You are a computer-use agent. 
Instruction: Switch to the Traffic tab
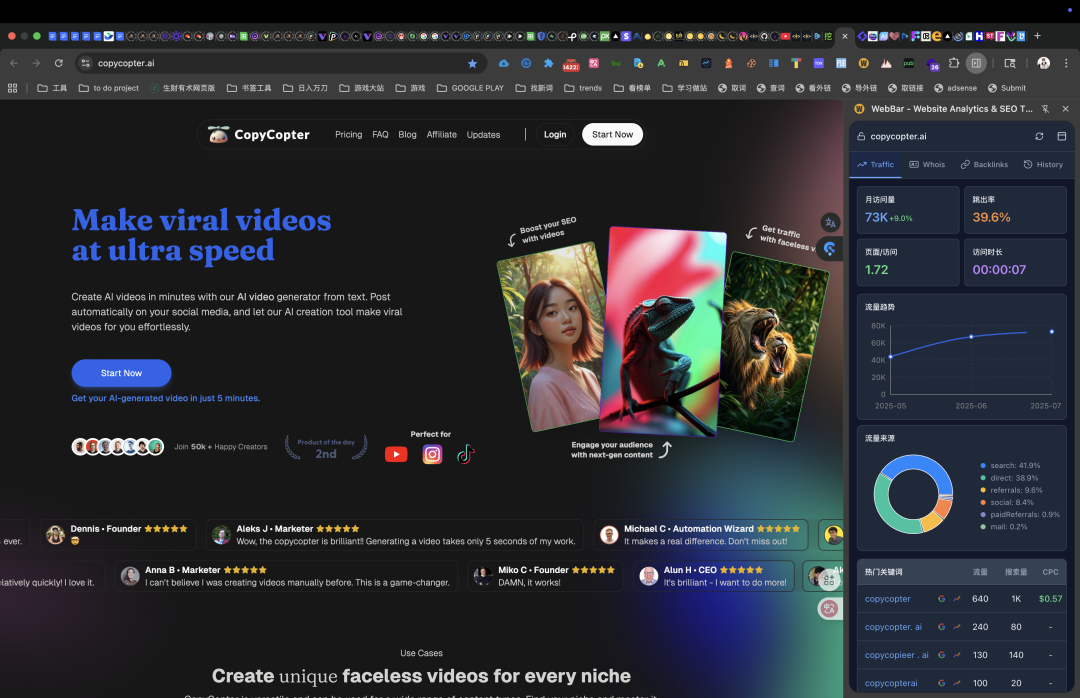tap(875, 165)
